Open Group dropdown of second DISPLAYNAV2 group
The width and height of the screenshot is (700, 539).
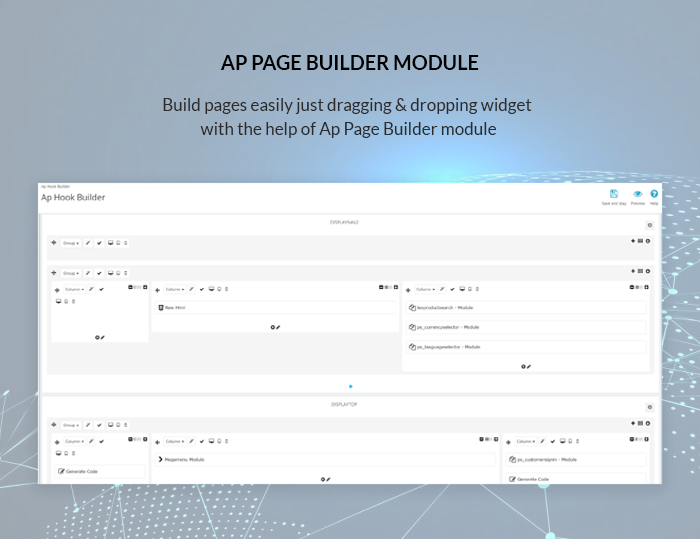pos(71,273)
